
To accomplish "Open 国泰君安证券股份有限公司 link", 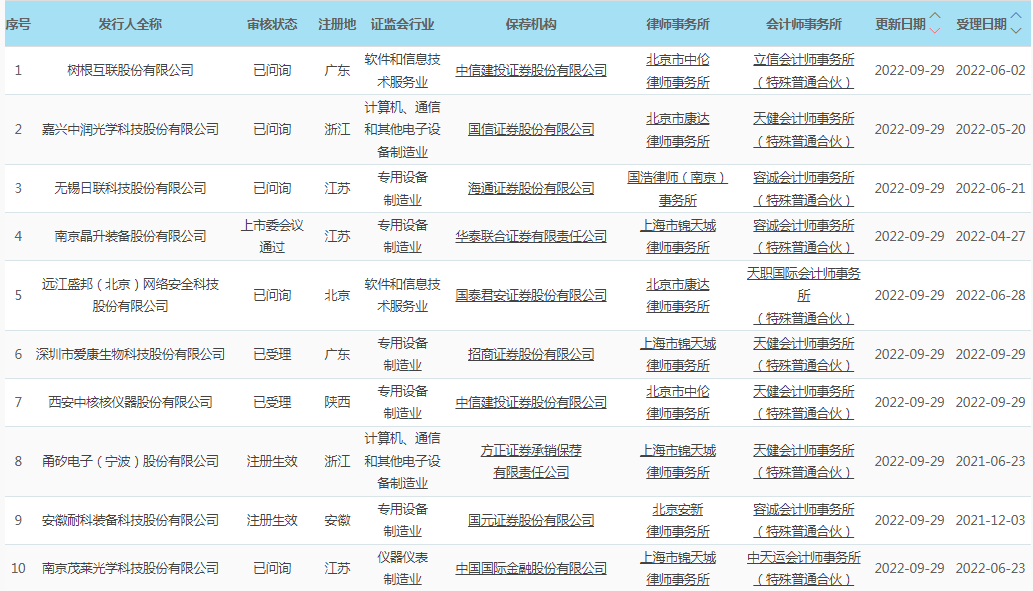I will 531,296.
